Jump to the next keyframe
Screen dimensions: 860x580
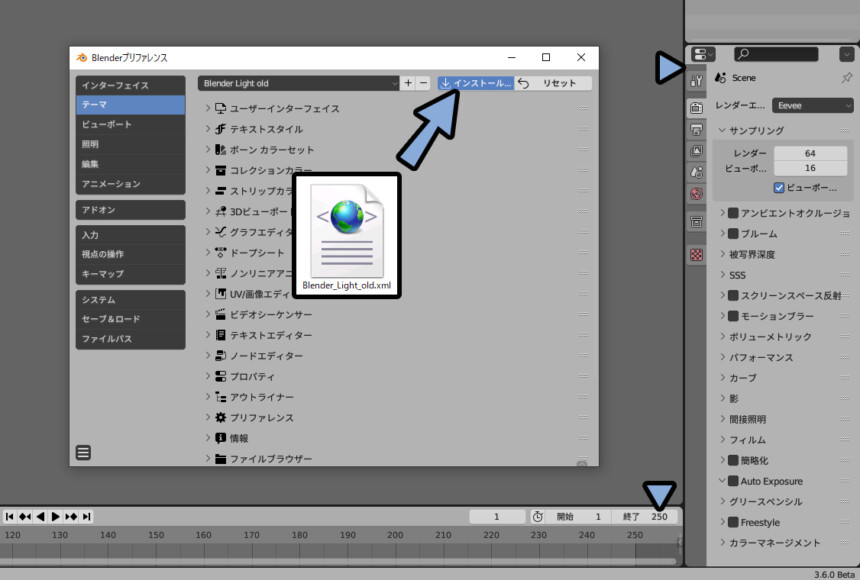(x=71, y=516)
